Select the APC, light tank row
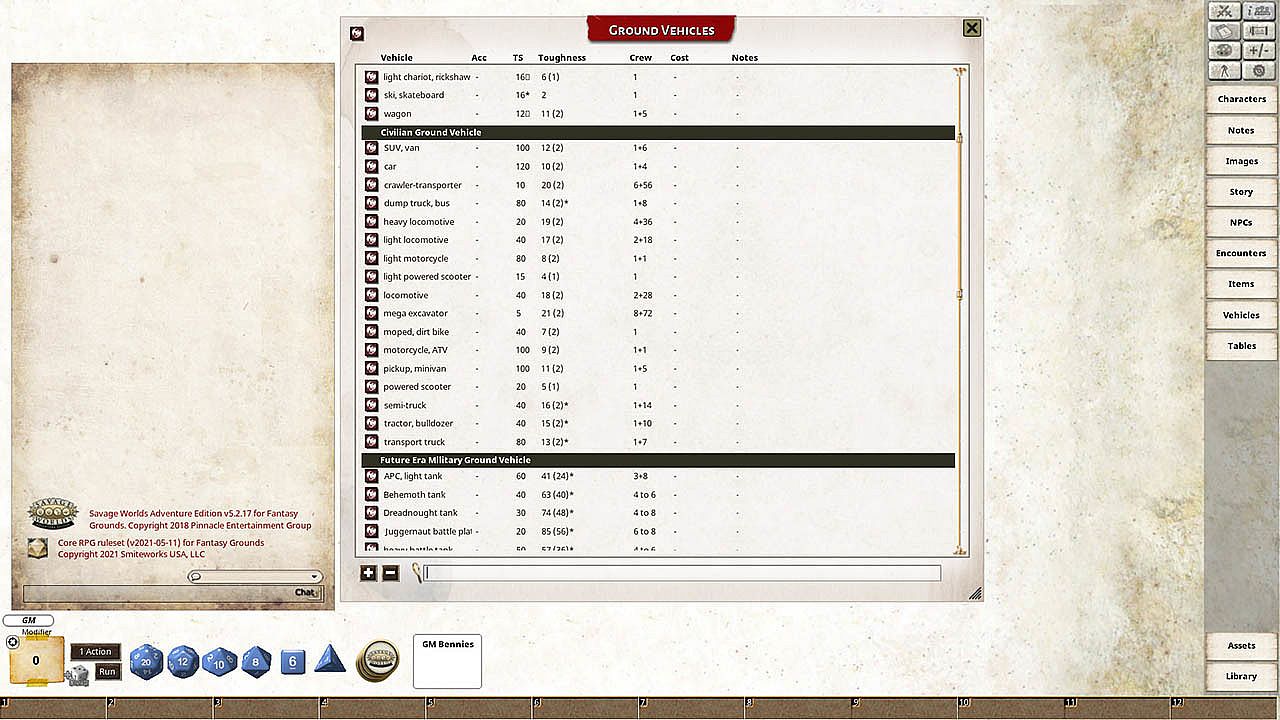The width and height of the screenshot is (1280, 720). click(x=658, y=476)
